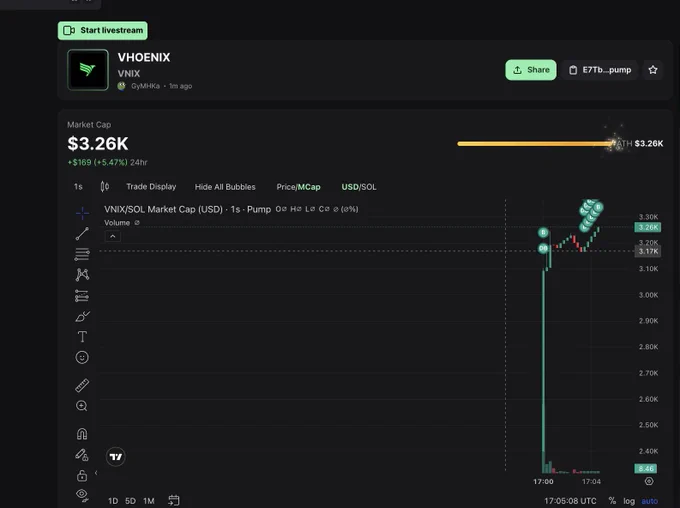Open the candlestick chart style menu
Image resolution: width=680 pixels, height=508 pixels.
[105, 187]
